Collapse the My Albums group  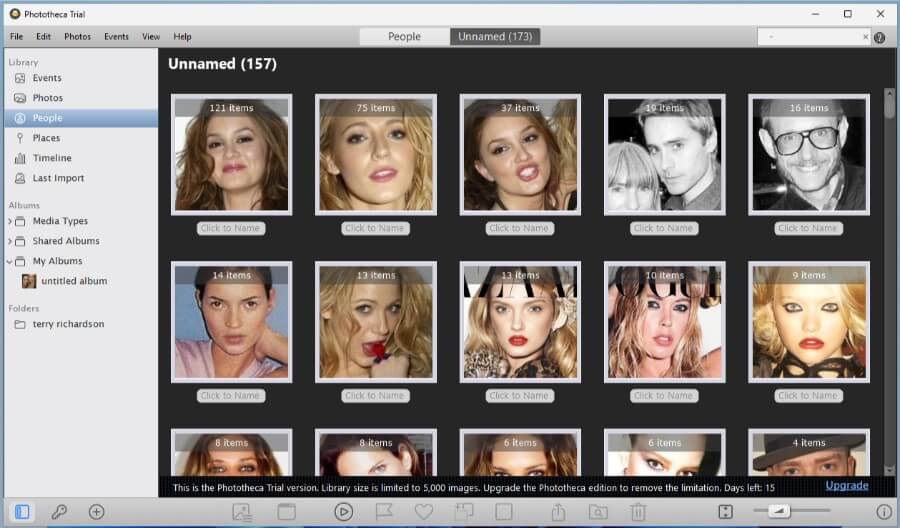[10, 261]
